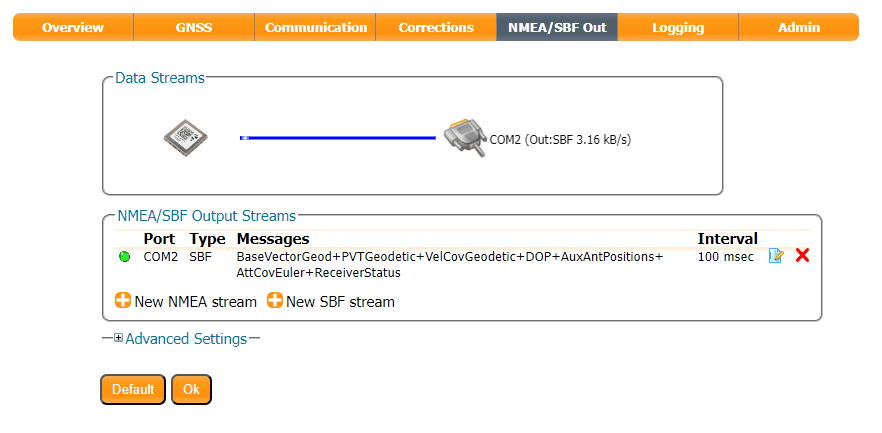Switch to the Admin tab
The height and width of the screenshot is (433, 882).
(x=798, y=27)
